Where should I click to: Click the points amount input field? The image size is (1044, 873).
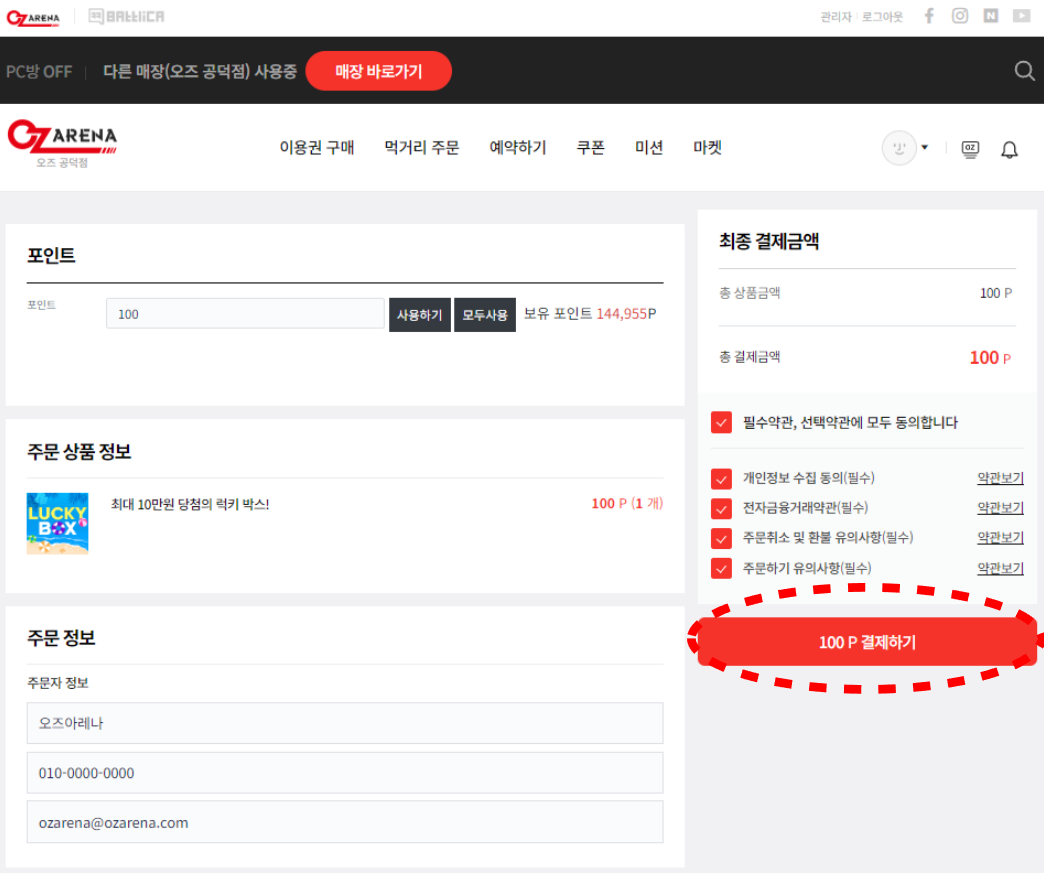pos(245,314)
